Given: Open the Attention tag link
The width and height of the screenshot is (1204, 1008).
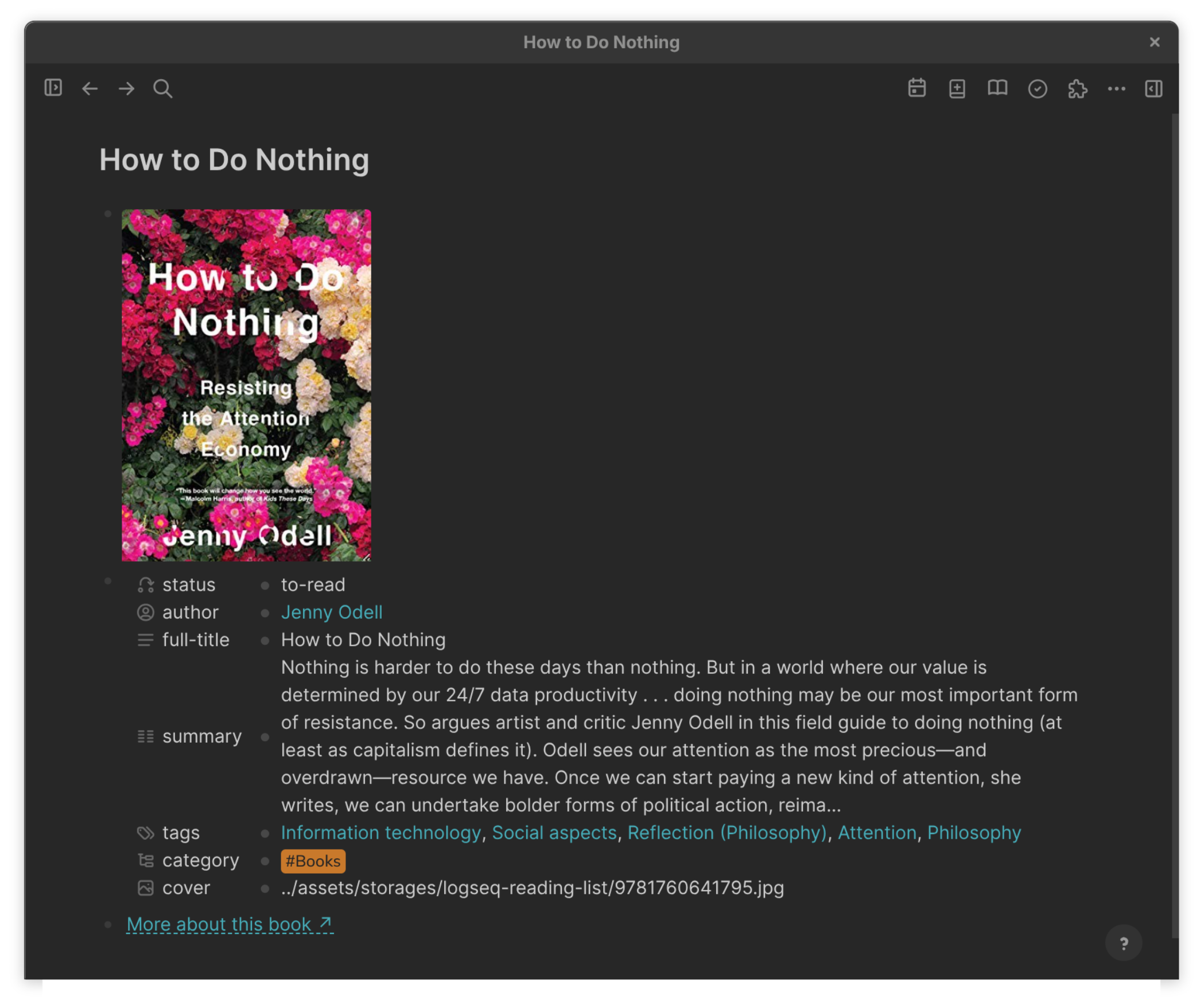Looking at the screenshot, I should click(877, 832).
